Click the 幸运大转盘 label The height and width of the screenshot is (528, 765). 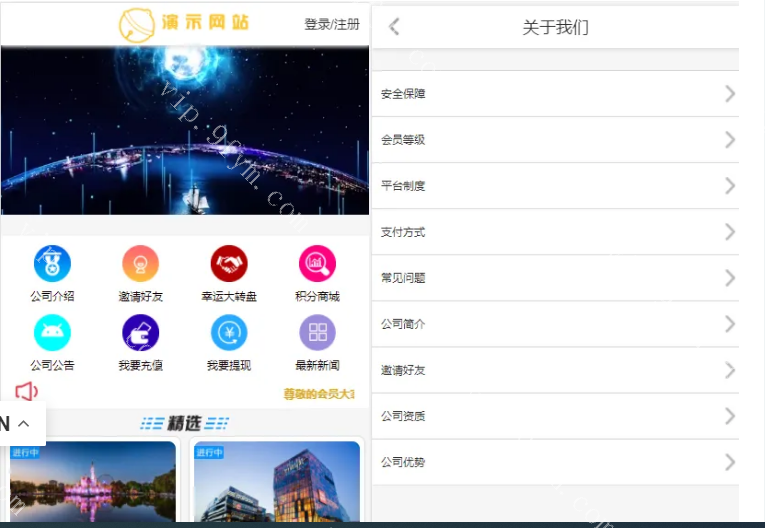tap(229, 296)
